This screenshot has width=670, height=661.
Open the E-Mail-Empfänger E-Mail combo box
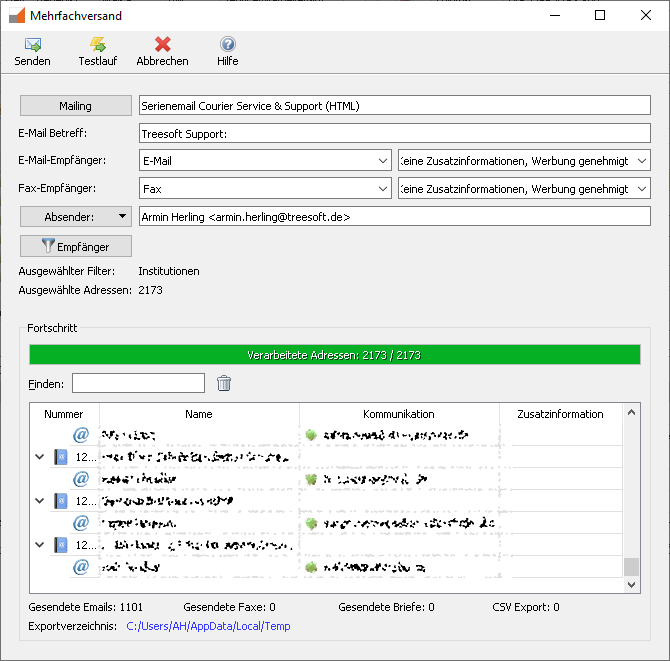265,161
